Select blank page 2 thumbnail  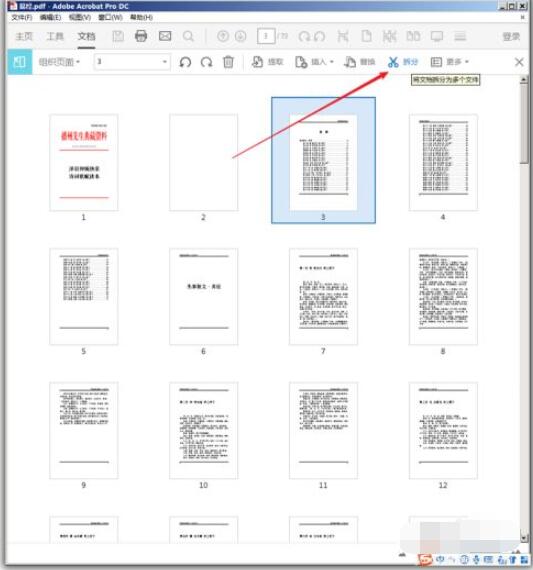[204, 162]
